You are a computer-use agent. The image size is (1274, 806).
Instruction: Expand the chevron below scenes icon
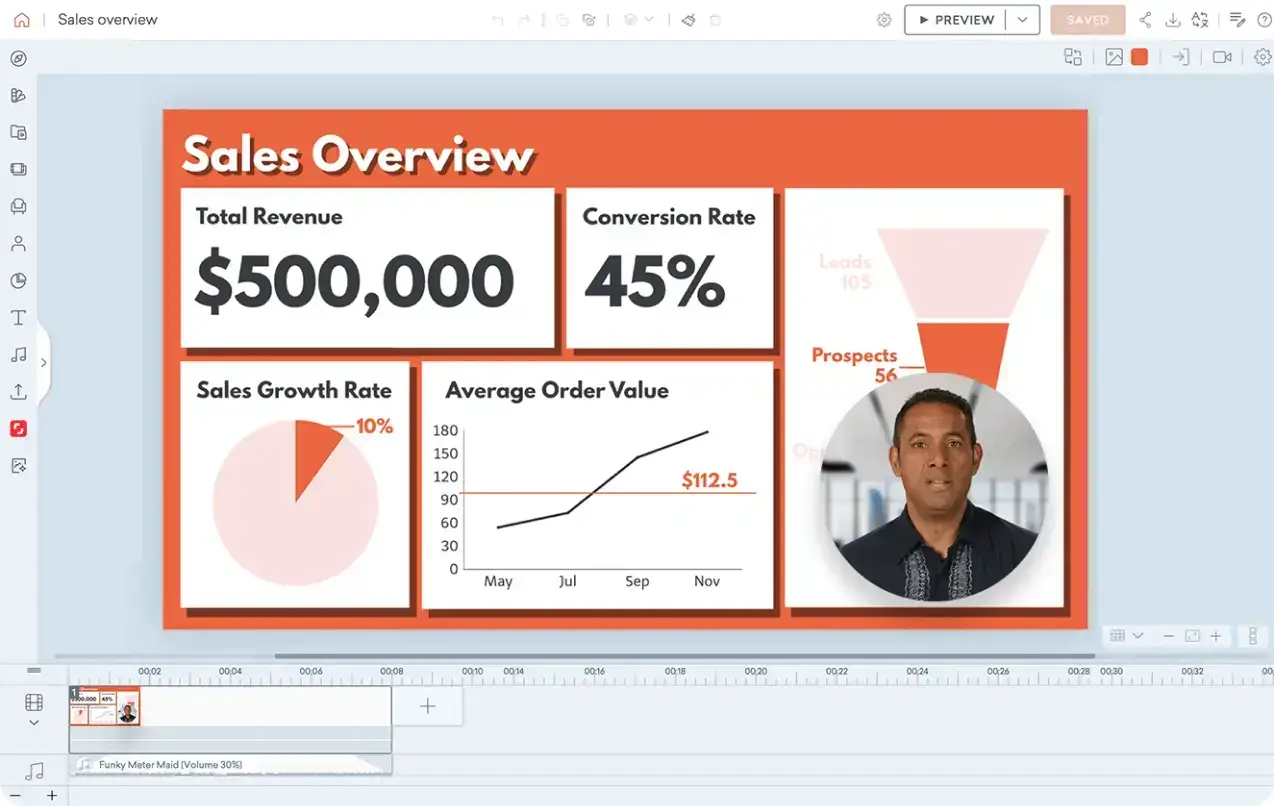click(34, 722)
